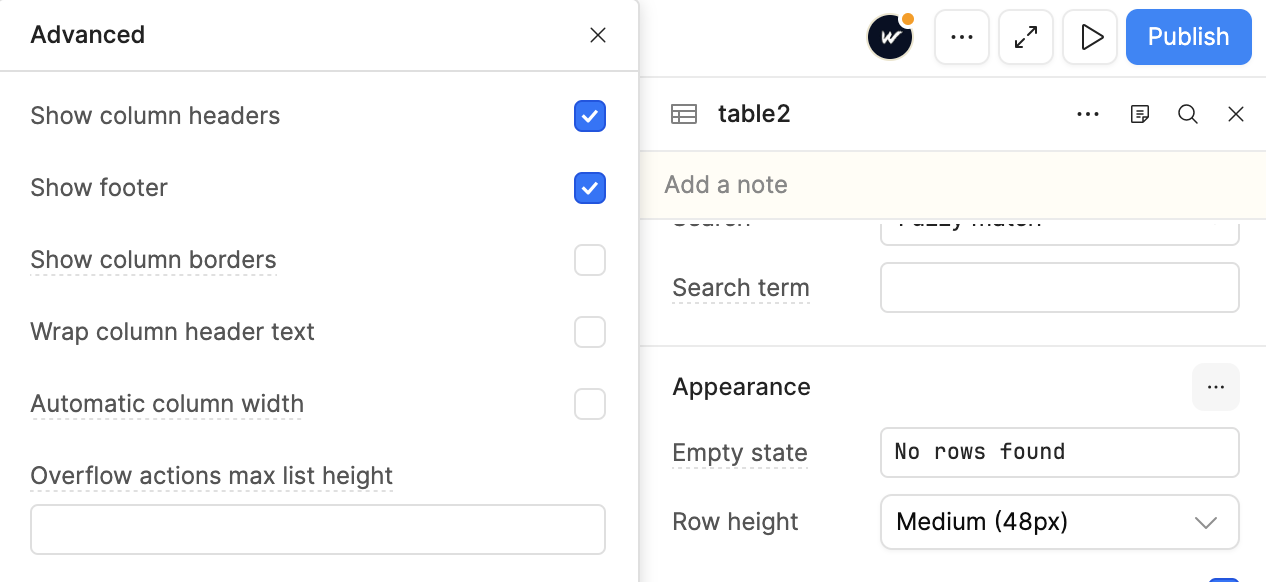Enable Automatic column width
This screenshot has width=1266, height=582.
(590, 404)
